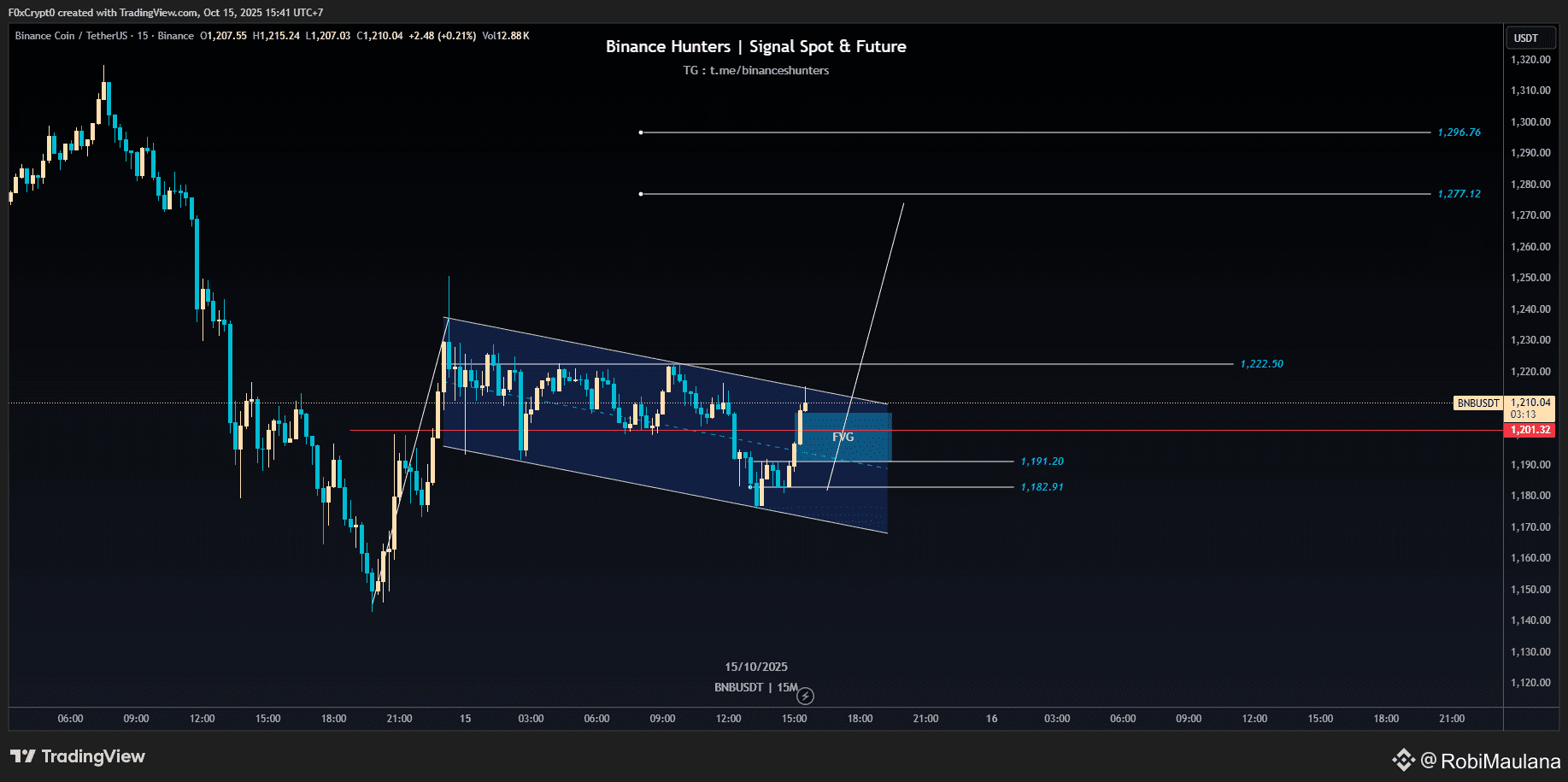
Task: Click the 1,120.00 price axis label
Action: pos(1530,683)
